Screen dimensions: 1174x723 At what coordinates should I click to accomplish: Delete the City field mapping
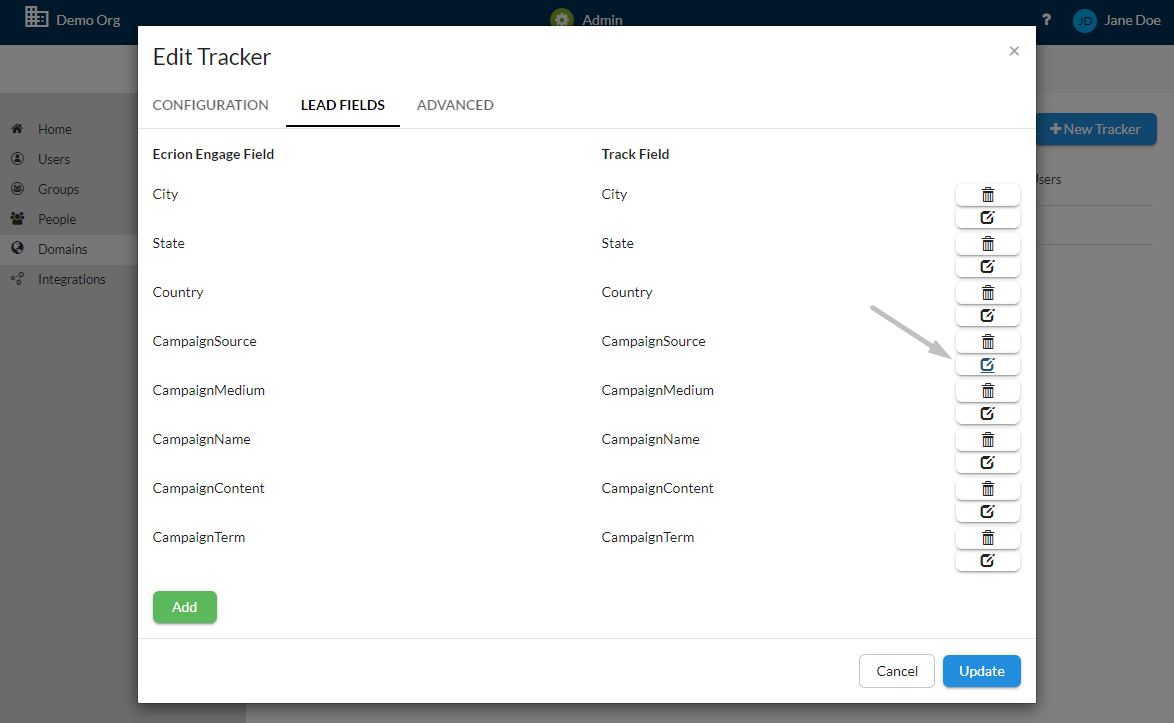pos(988,195)
